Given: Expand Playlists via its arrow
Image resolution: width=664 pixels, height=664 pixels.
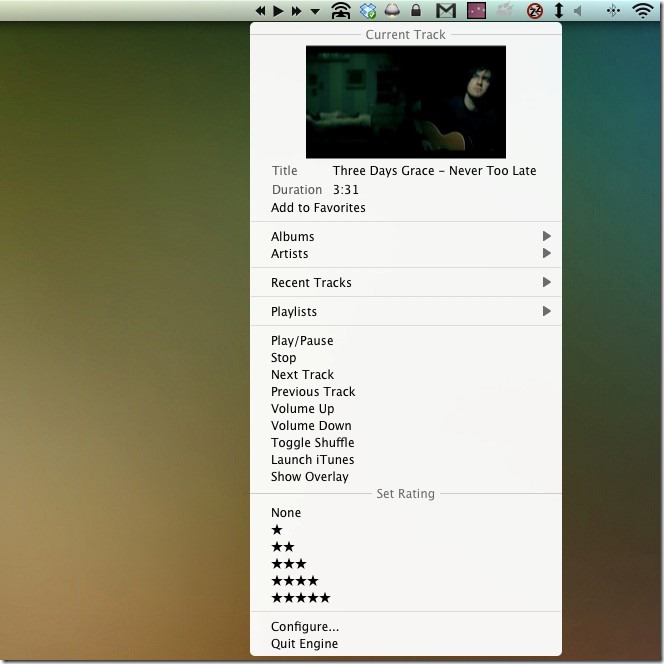Looking at the screenshot, I should [547, 311].
